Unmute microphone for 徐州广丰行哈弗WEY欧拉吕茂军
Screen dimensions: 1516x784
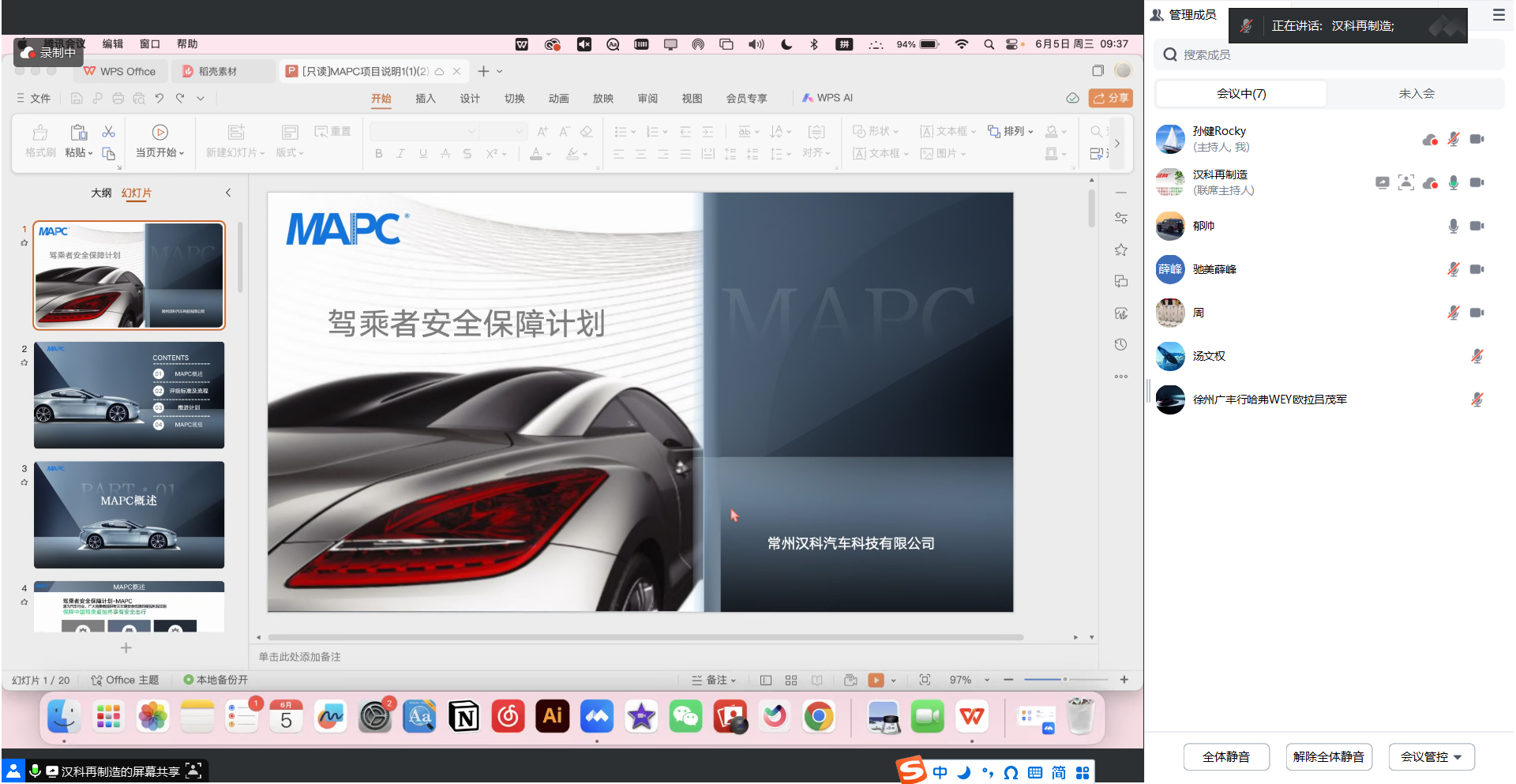[1477, 400]
